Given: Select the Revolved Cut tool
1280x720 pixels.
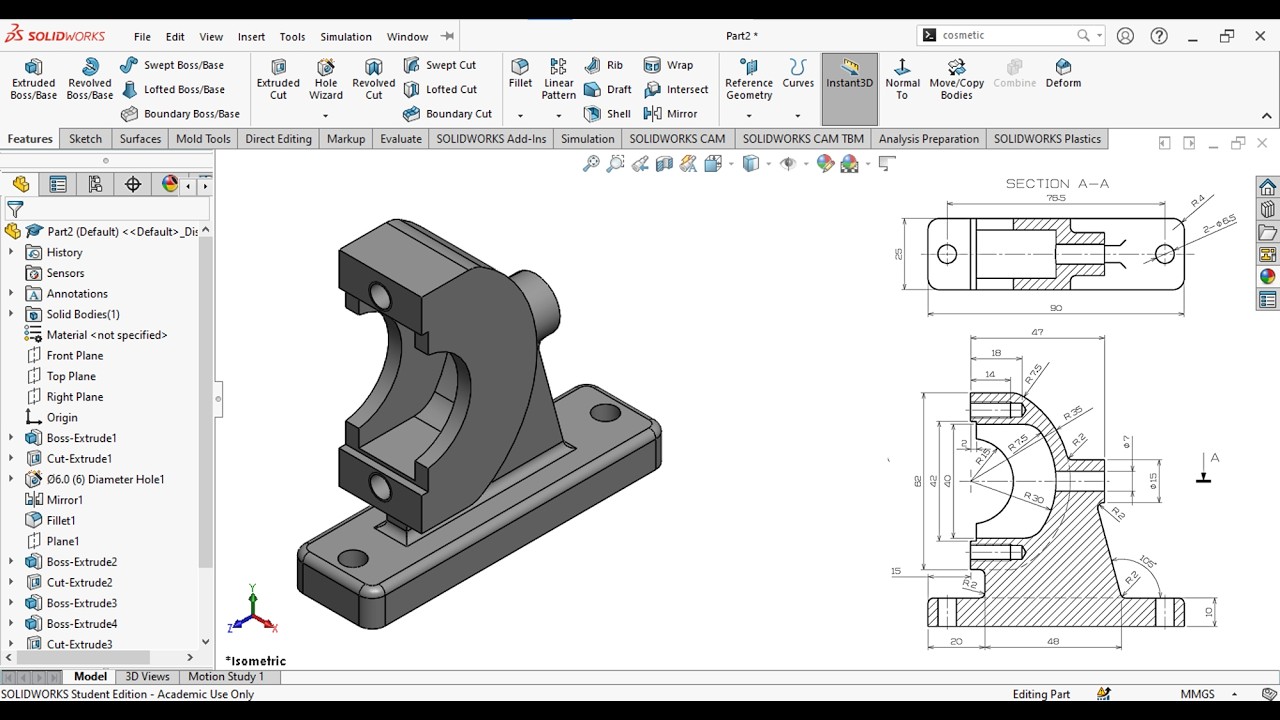Looking at the screenshot, I should (x=373, y=78).
